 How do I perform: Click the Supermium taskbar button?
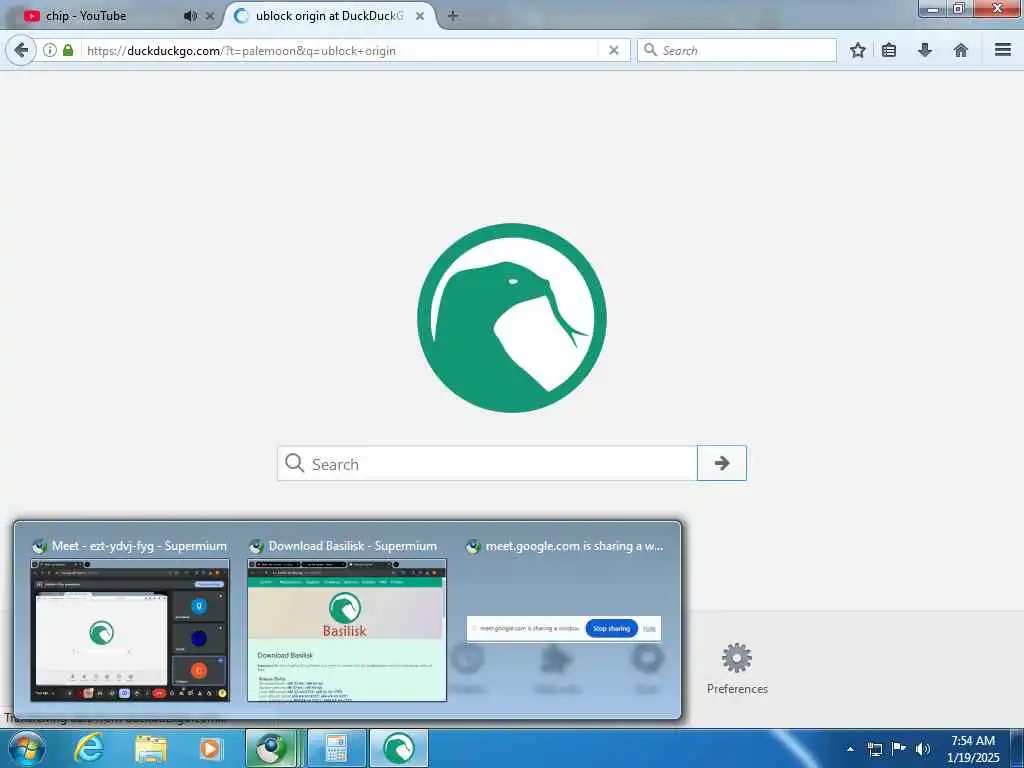tap(270, 748)
